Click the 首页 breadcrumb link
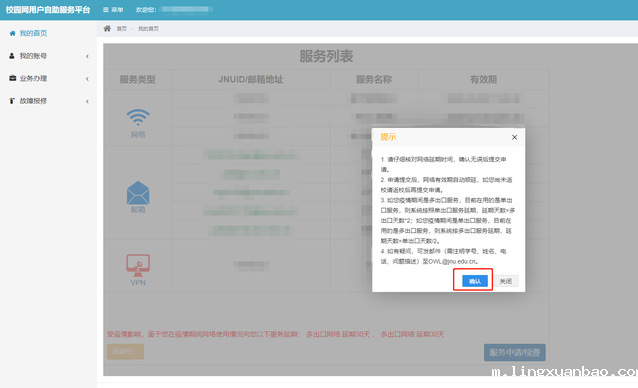Screen dimensions: 638x388 click(x=122, y=29)
